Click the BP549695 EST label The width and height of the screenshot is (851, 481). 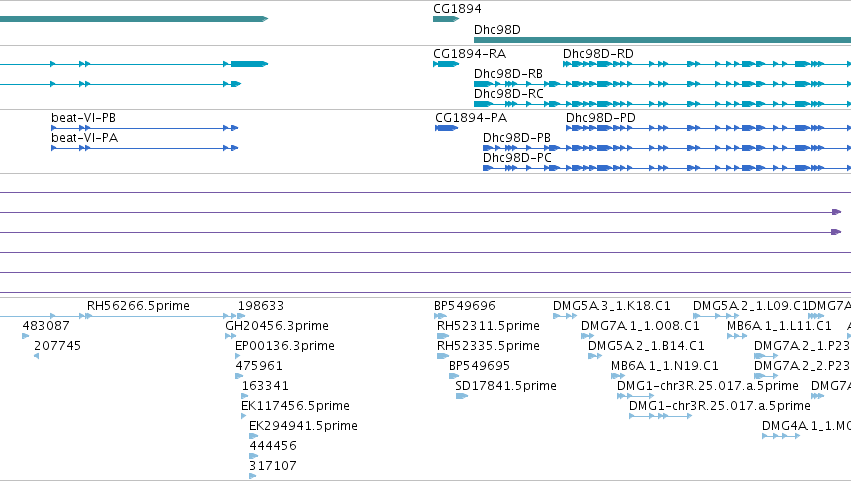point(479,366)
